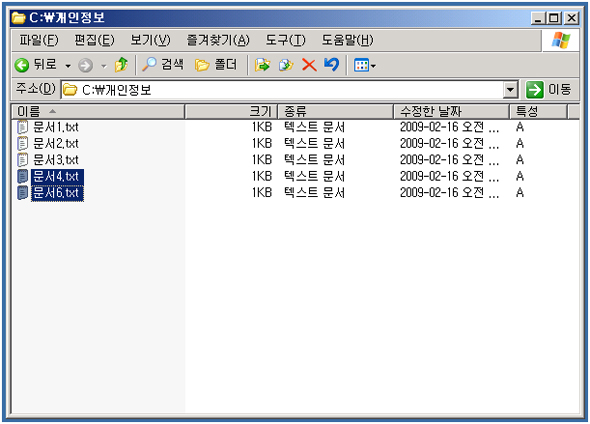Open the 파일(F) menu
Image resolution: width=590 pixels, height=424 pixels.
[x=39, y=40]
